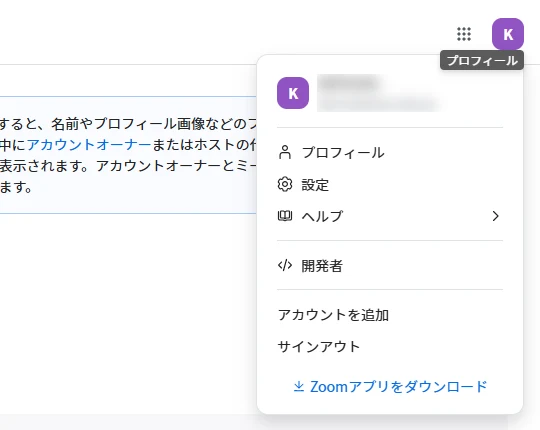Viewport: 540px width, 430px height.
Task: Click the download arrow icon next to Zoomアプリ
Action: pyautogui.click(x=299, y=387)
